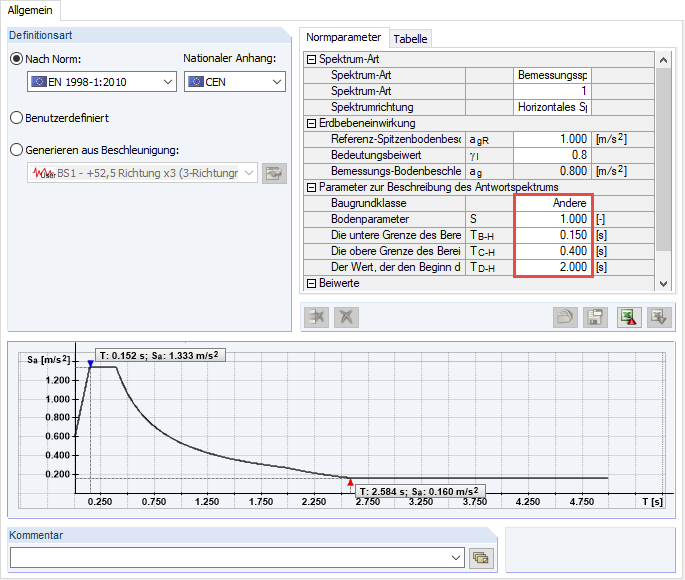Click the import table arrow icon
The height and width of the screenshot is (580, 685).
[x=658, y=317]
